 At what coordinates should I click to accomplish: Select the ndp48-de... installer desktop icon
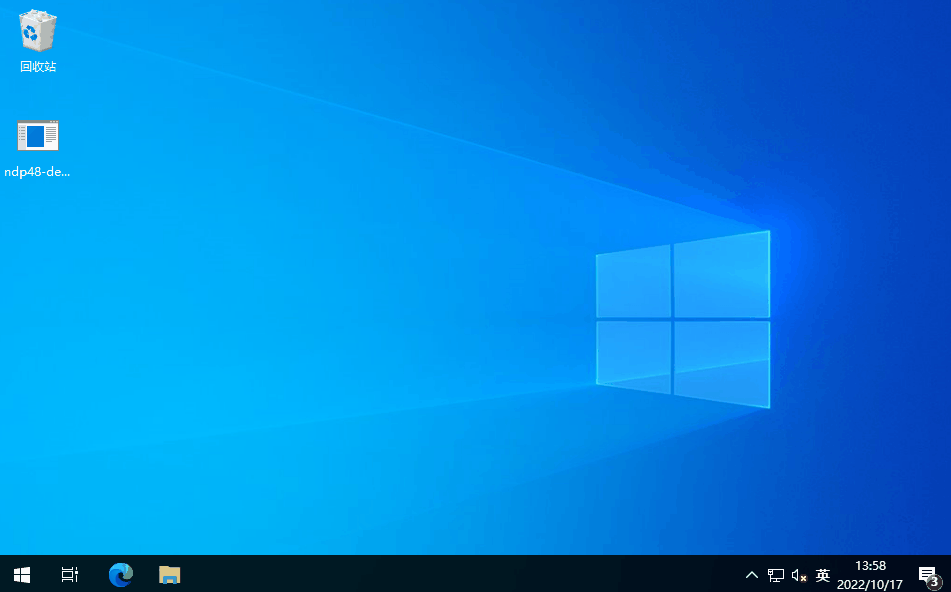pos(38,149)
